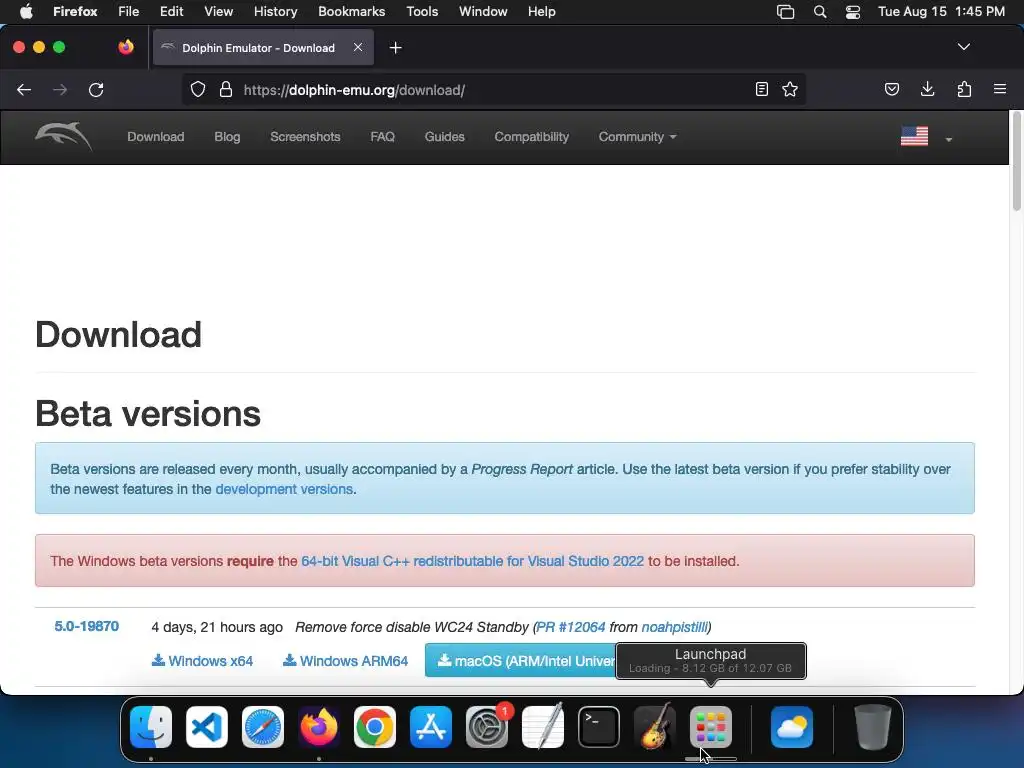Open the Apple menu
Viewport: 1024px width, 768px height.
tap(26, 12)
